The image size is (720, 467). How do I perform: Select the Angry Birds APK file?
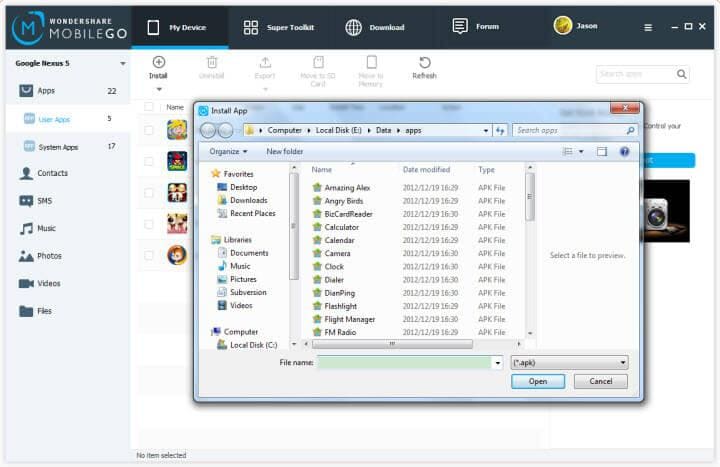point(343,201)
